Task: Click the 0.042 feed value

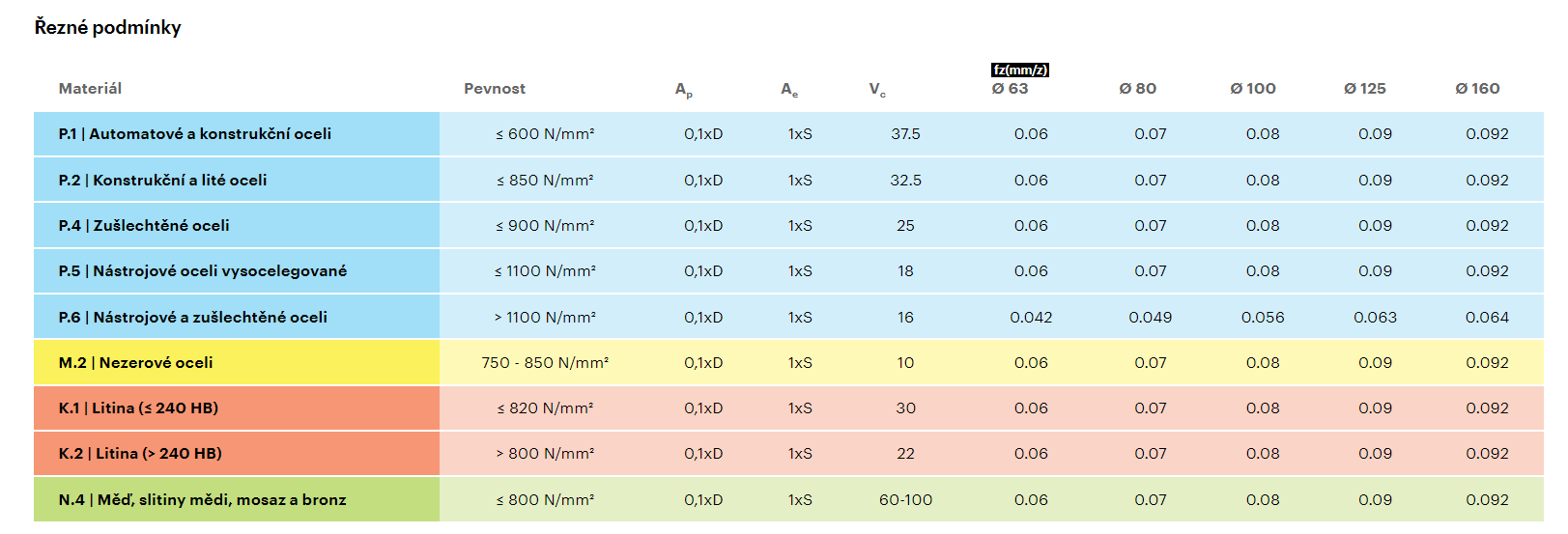Action: click(1031, 318)
